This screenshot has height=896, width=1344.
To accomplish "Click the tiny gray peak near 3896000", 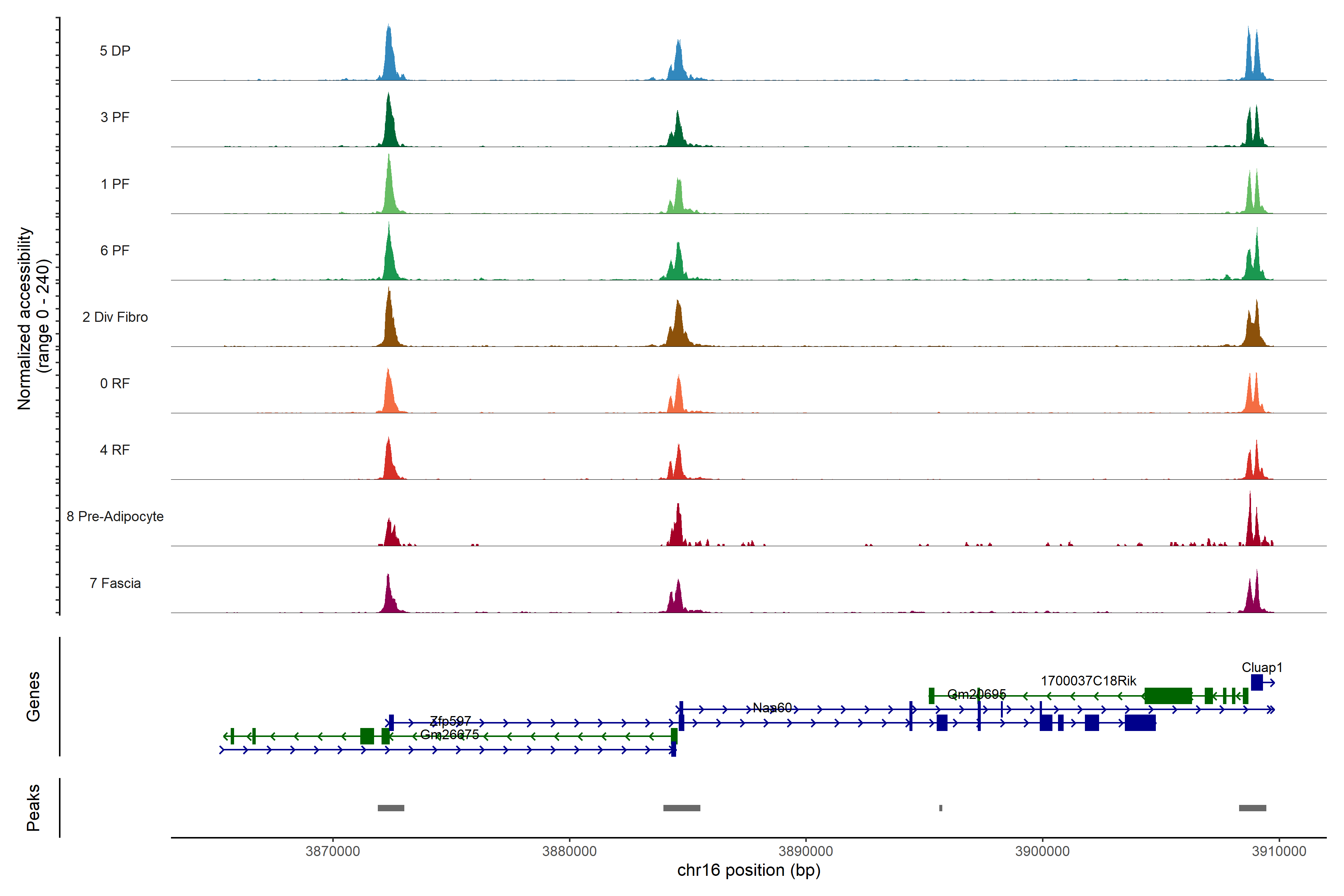I will tap(940, 808).
